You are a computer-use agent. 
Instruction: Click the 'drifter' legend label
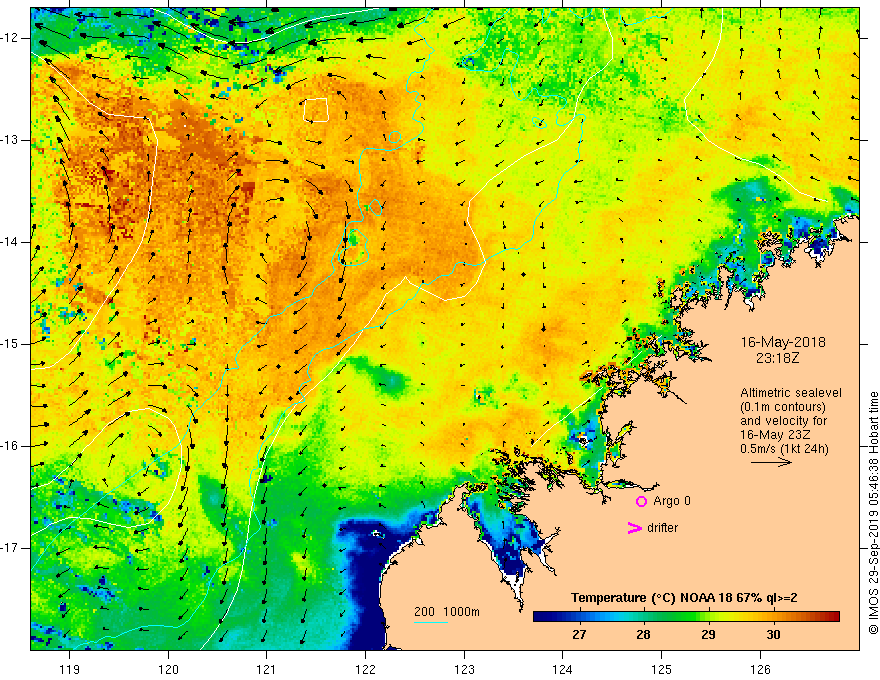[662, 528]
